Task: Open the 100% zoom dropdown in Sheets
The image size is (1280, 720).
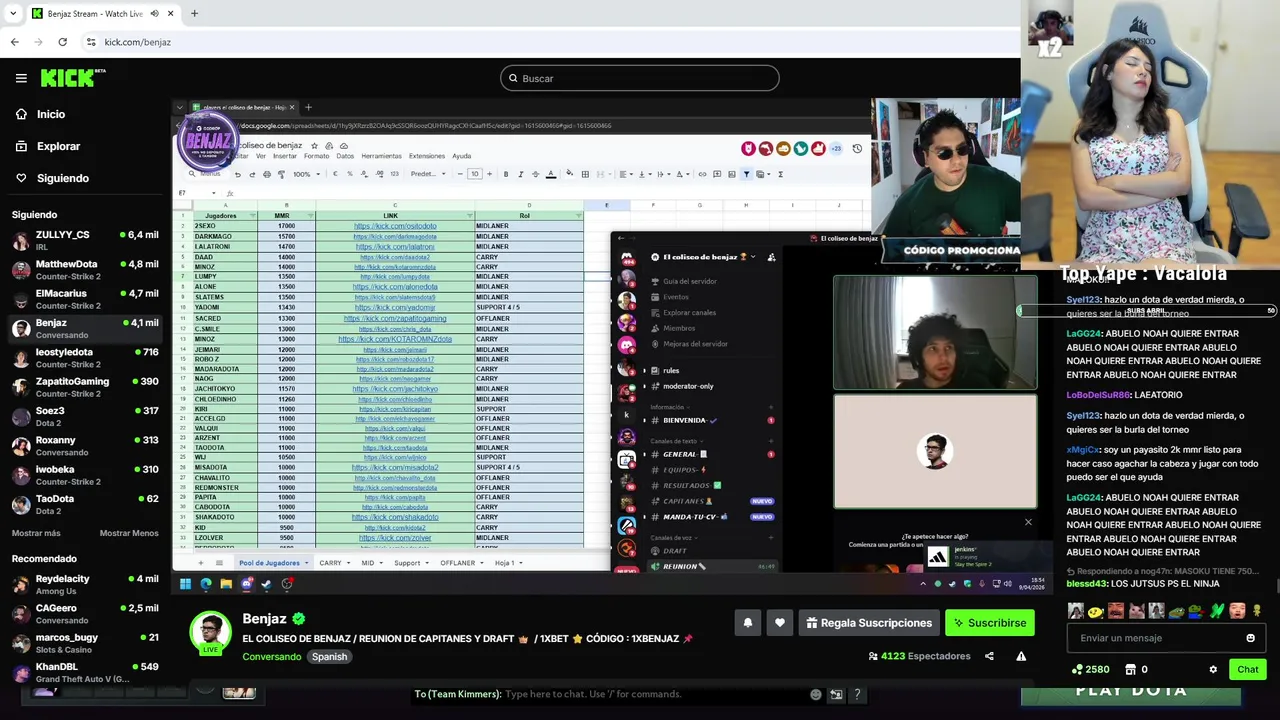Action: (x=305, y=174)
